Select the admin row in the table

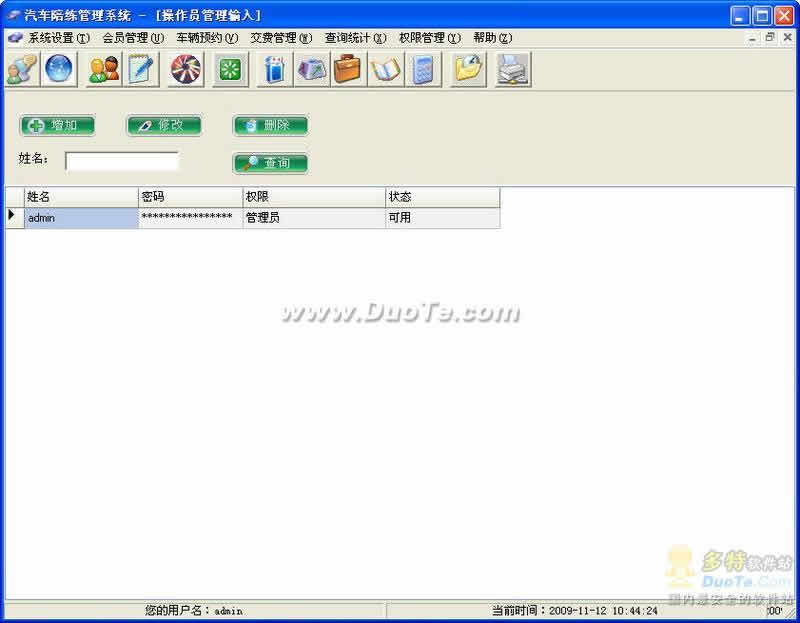tap(80, 218)
